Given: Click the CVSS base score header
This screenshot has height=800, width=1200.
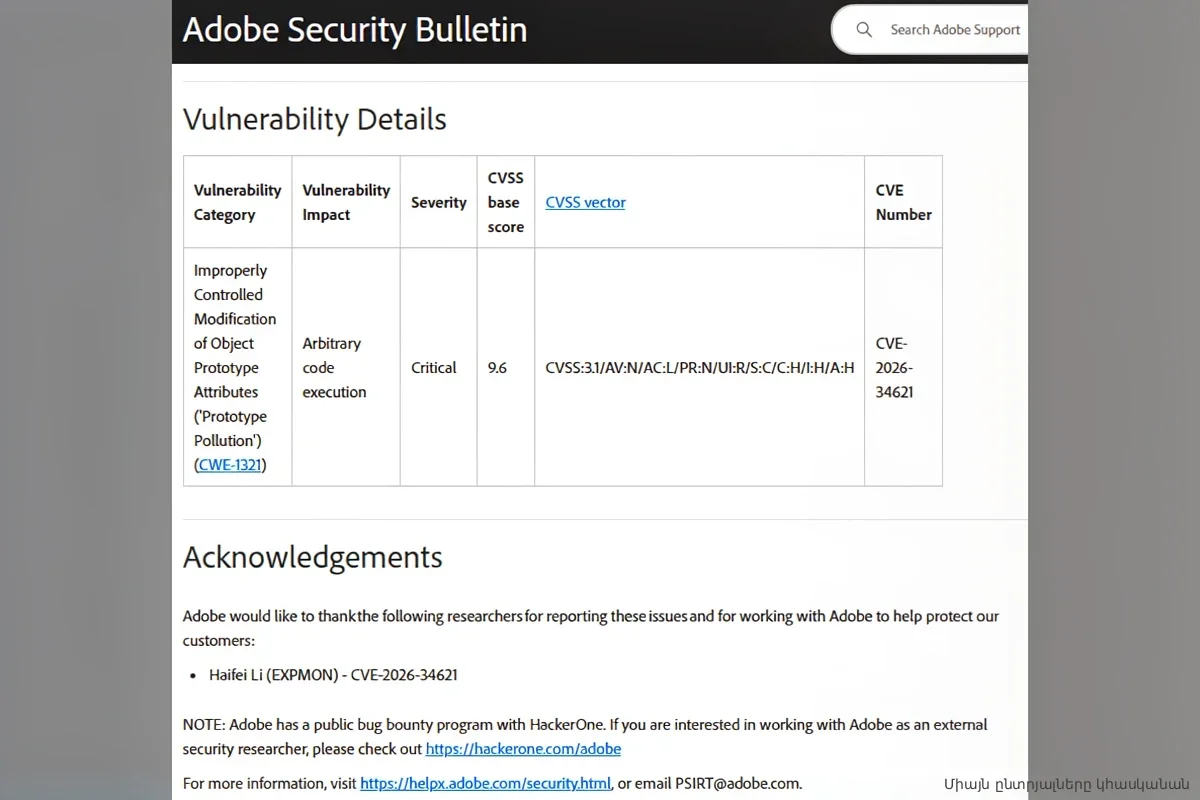Looking at the screenshot, I should (505, 202).
